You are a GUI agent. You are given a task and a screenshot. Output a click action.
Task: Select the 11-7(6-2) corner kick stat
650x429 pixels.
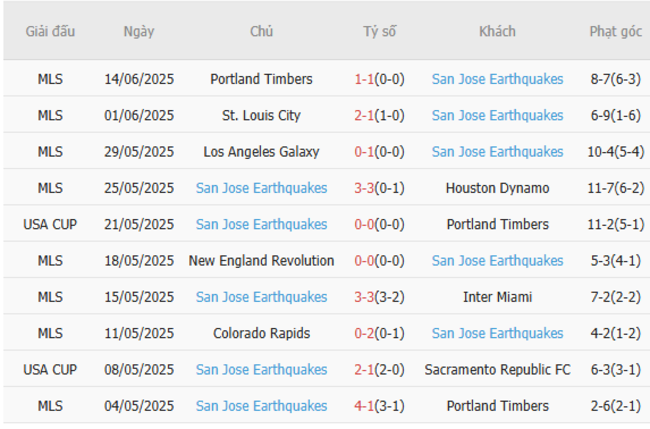click(615, 188)
